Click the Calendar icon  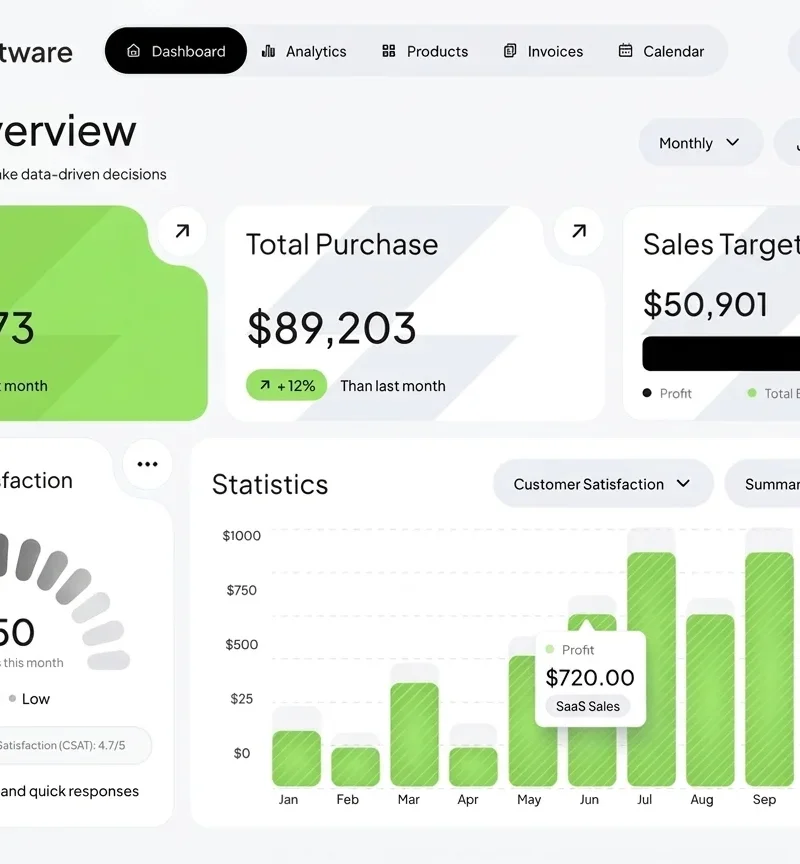(x=625, y=51)
